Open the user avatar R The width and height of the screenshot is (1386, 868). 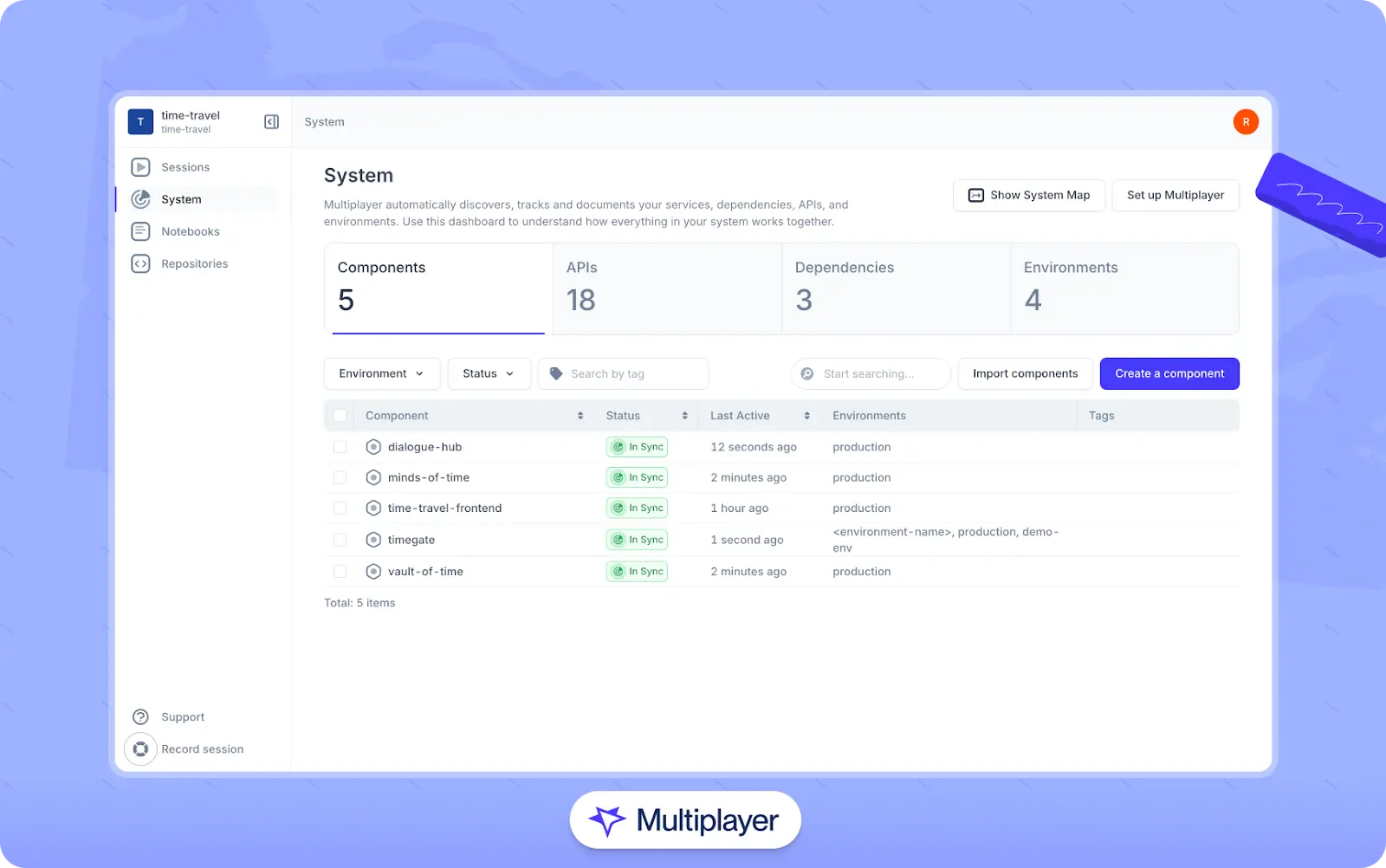click(x=1245, y=122)
